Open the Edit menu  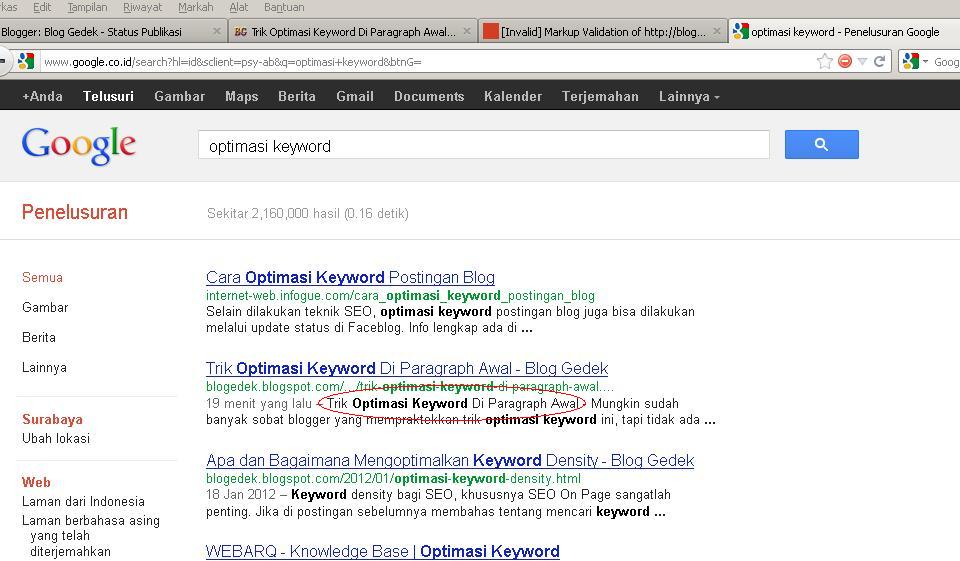42,7
